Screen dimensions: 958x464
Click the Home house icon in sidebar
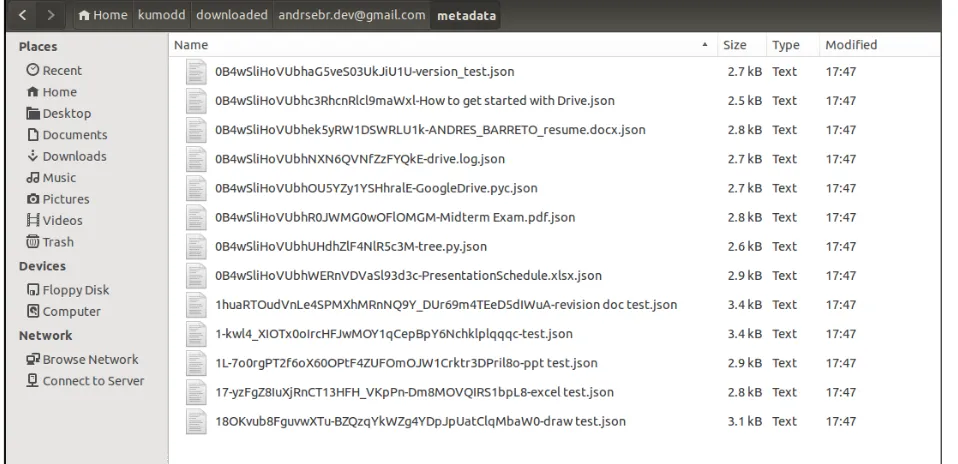pyautogui.click(x=33, y=92)
